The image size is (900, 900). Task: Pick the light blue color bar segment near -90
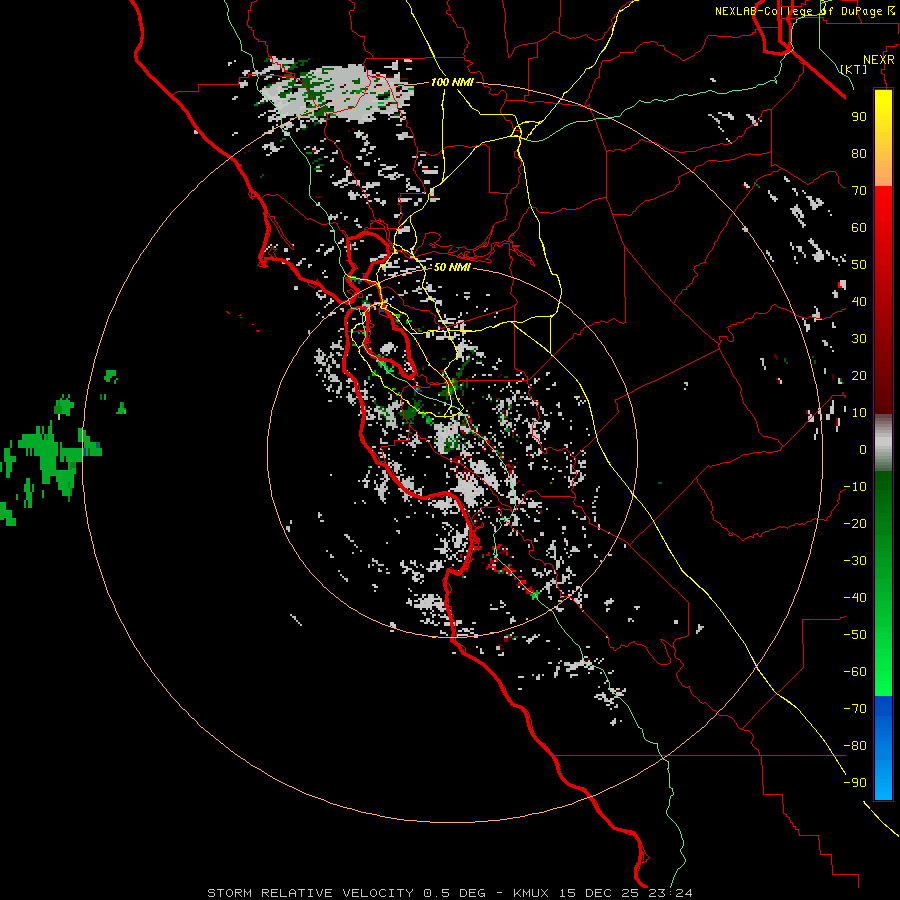tap(883, 778)
